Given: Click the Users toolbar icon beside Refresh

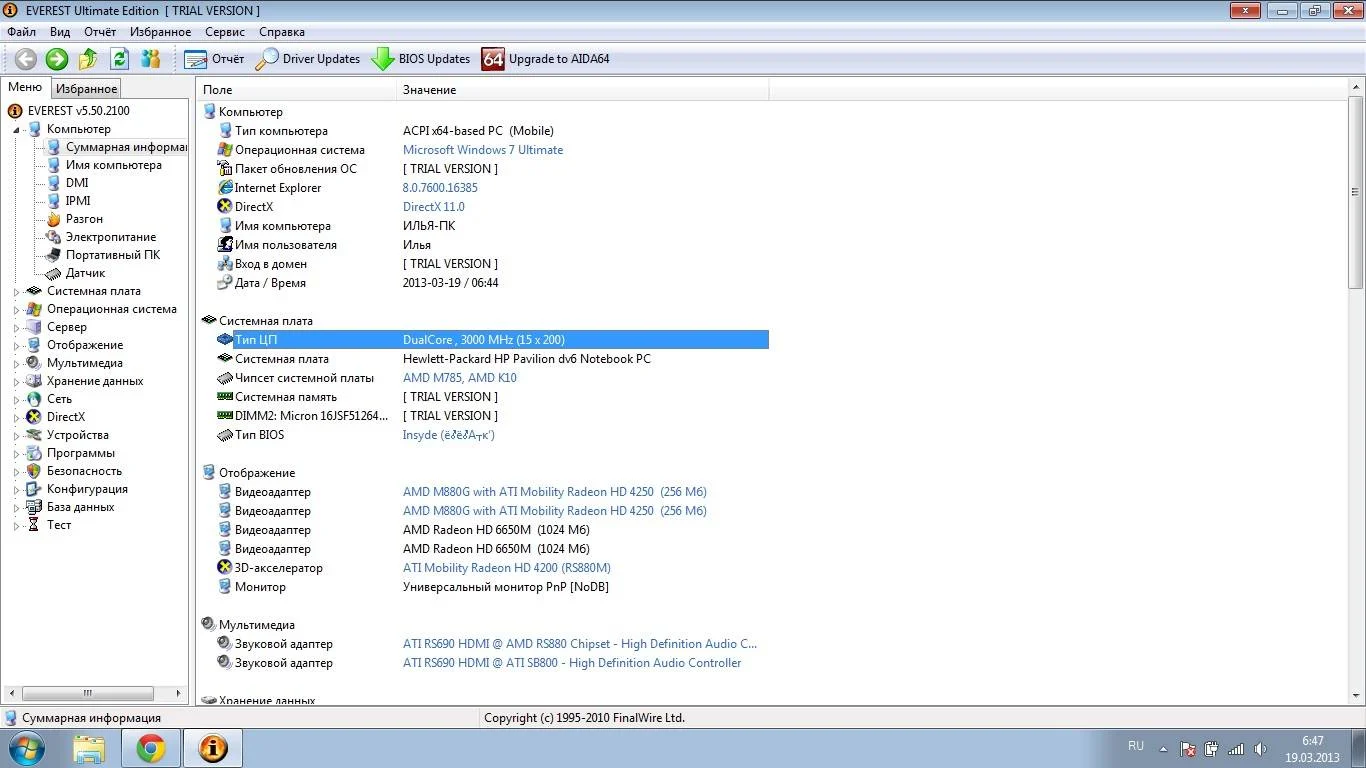Looking at the screenshot, I should pyautogui.click(x=151, y=59).
